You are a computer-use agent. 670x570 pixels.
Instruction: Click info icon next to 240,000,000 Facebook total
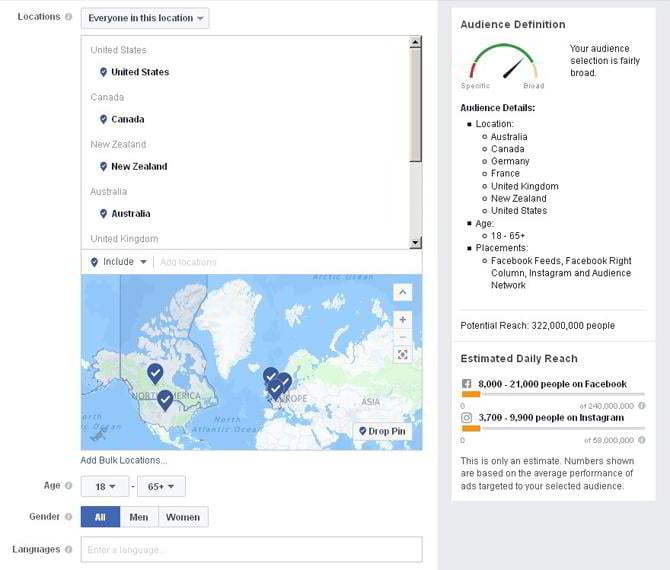641,406
